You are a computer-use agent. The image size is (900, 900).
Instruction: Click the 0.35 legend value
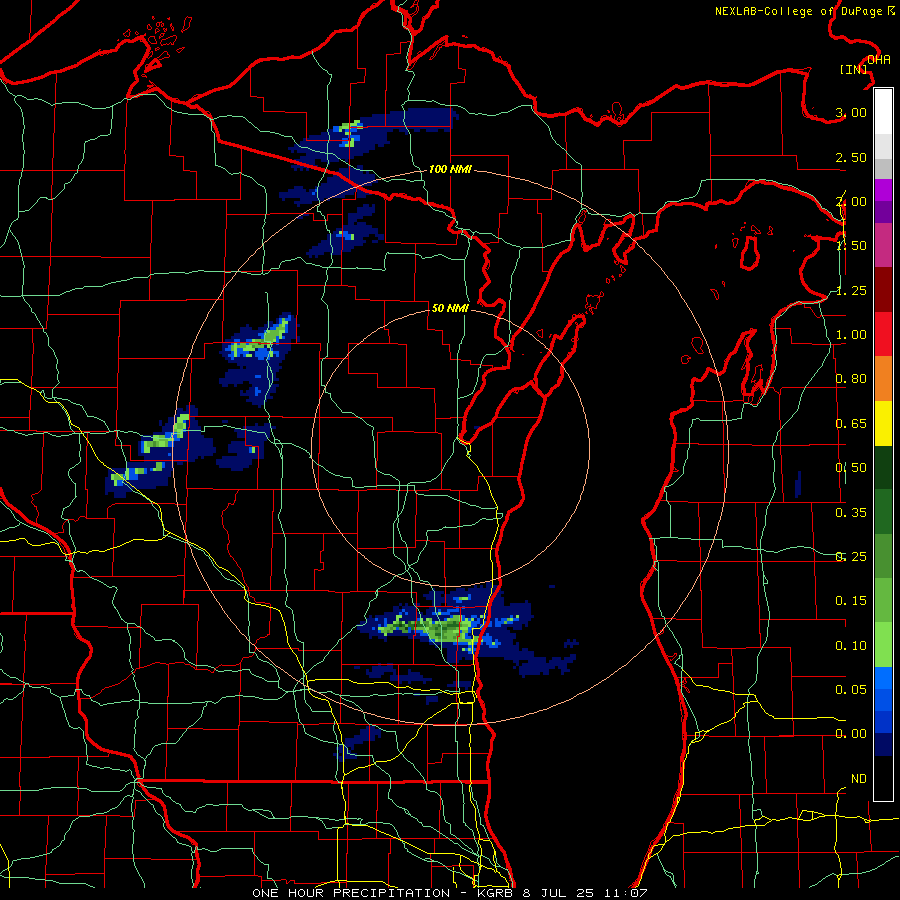click(x=851, y=513)
